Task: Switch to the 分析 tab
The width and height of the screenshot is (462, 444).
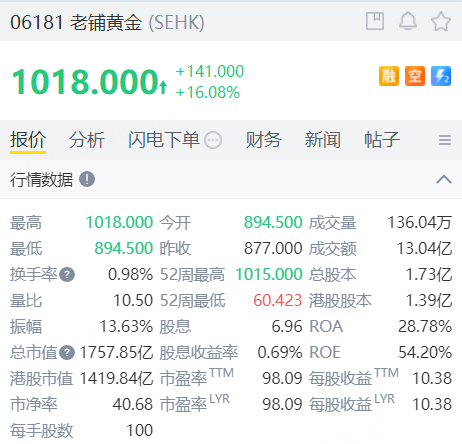Action: point(87,139)
